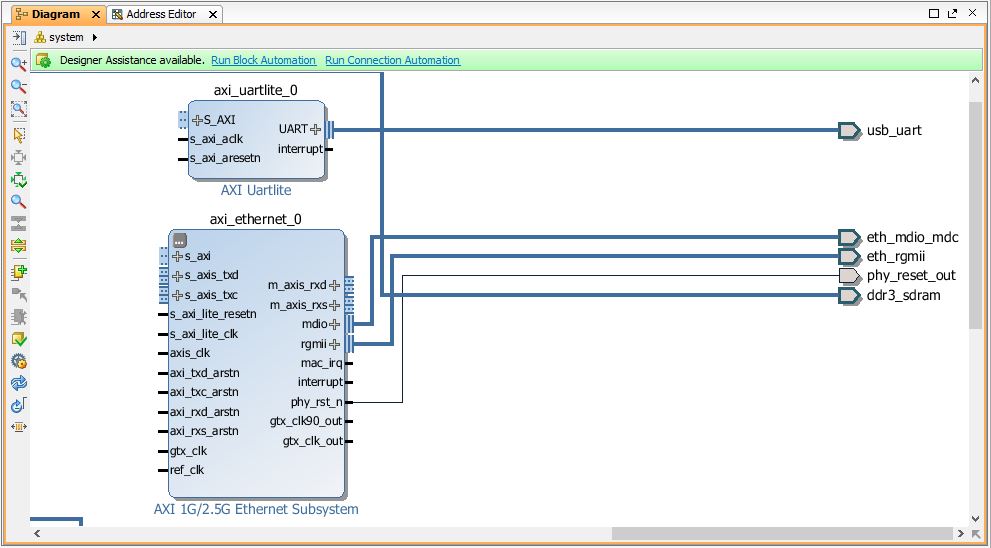
Task: Expand the S_AXI port on axi_uartlite_0
Action: pyautogui.click(x=197, y=120)
